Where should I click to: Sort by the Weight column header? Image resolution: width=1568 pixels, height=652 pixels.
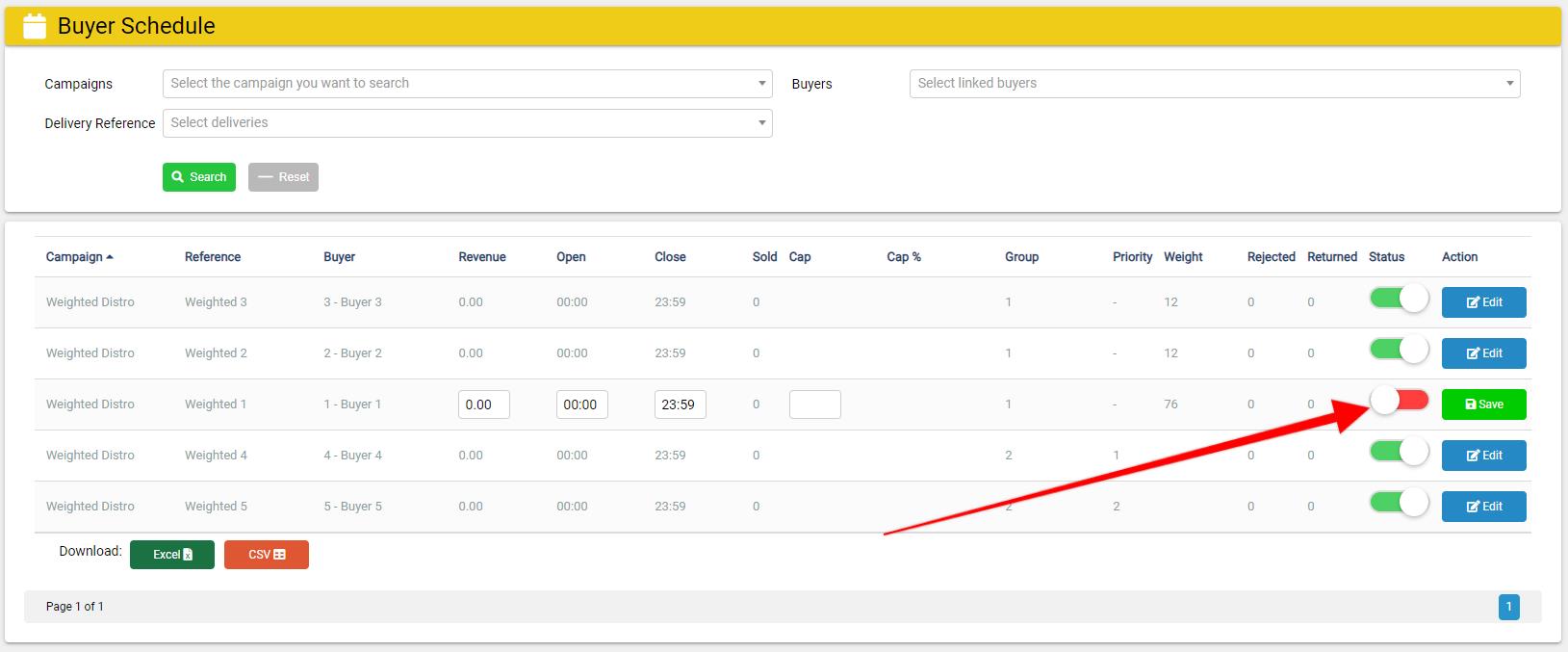(1183, 257)
